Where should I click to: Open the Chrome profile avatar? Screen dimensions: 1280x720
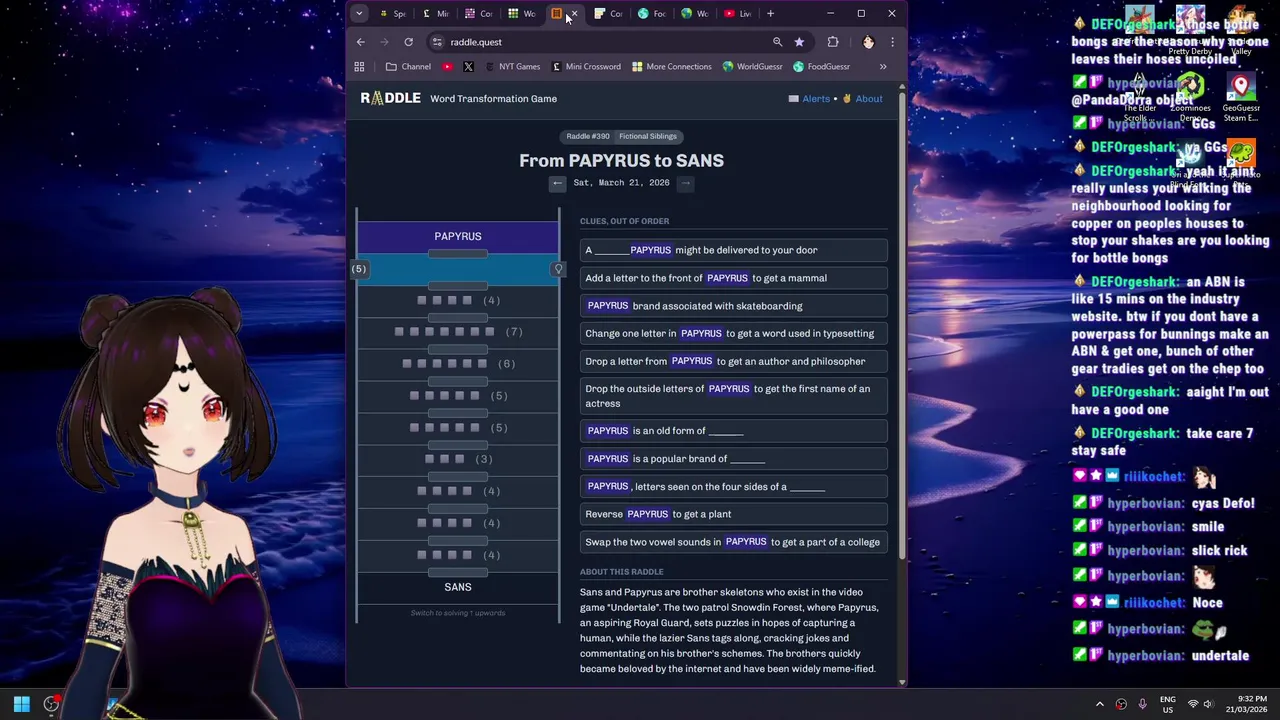click(x=868, y=42)
